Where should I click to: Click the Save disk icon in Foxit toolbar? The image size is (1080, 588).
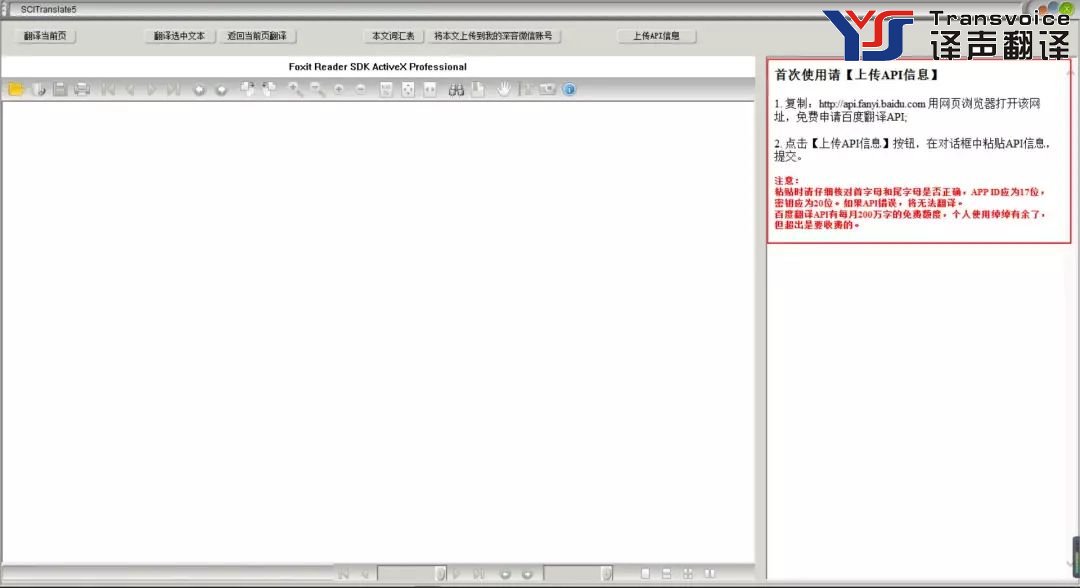pyautogui.click(x=60, y=90)
